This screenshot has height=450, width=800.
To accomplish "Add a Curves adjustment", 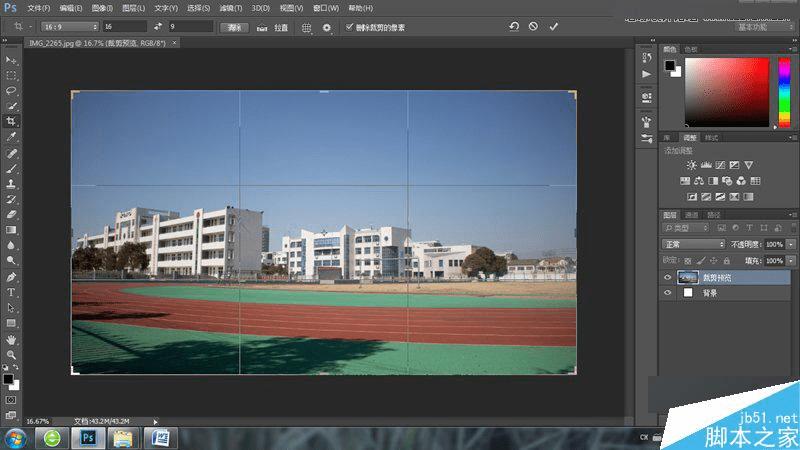I will coord(720,165).
